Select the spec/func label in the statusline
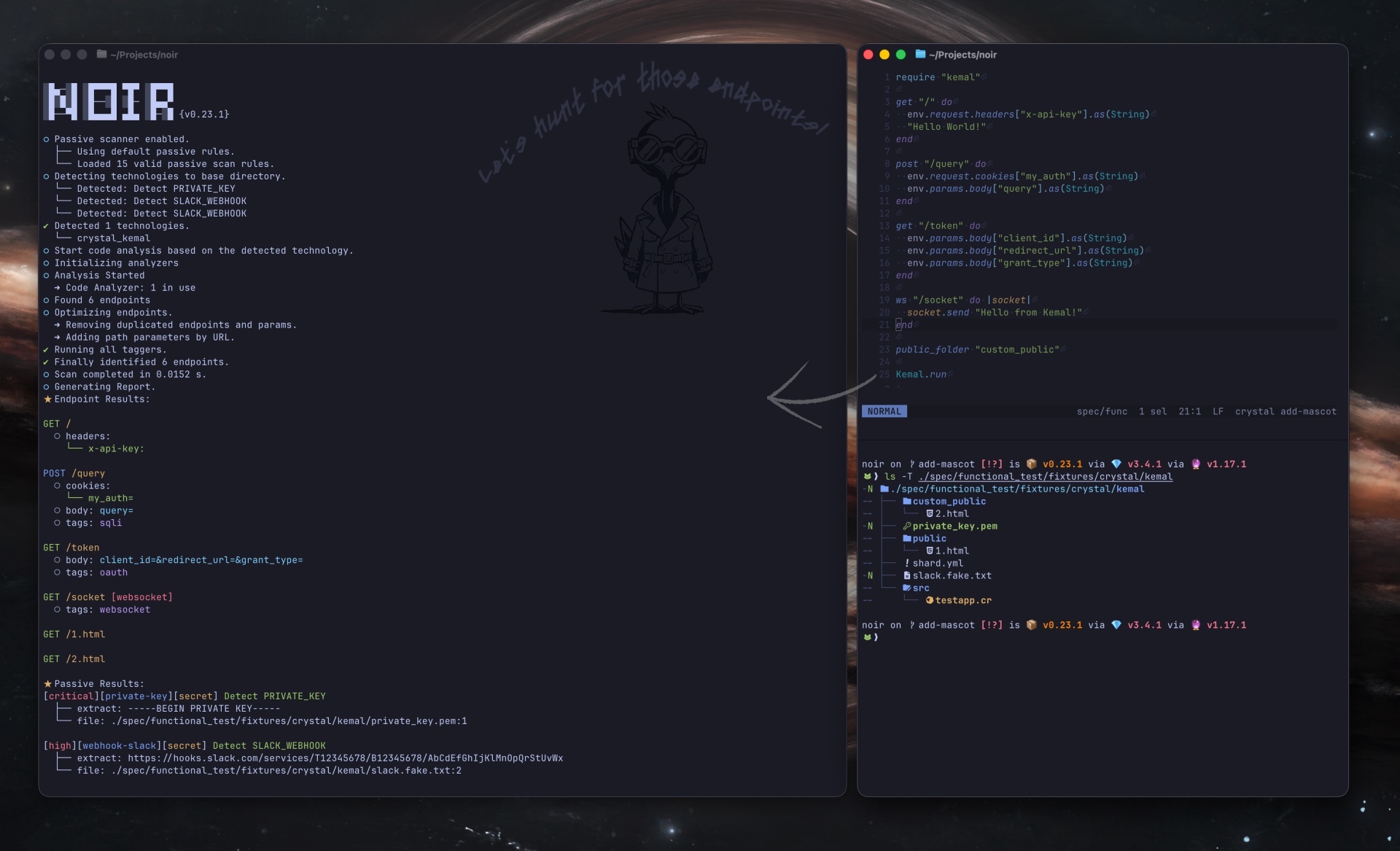Viewport: 1400px width, 851px height. coord(1102,411)
